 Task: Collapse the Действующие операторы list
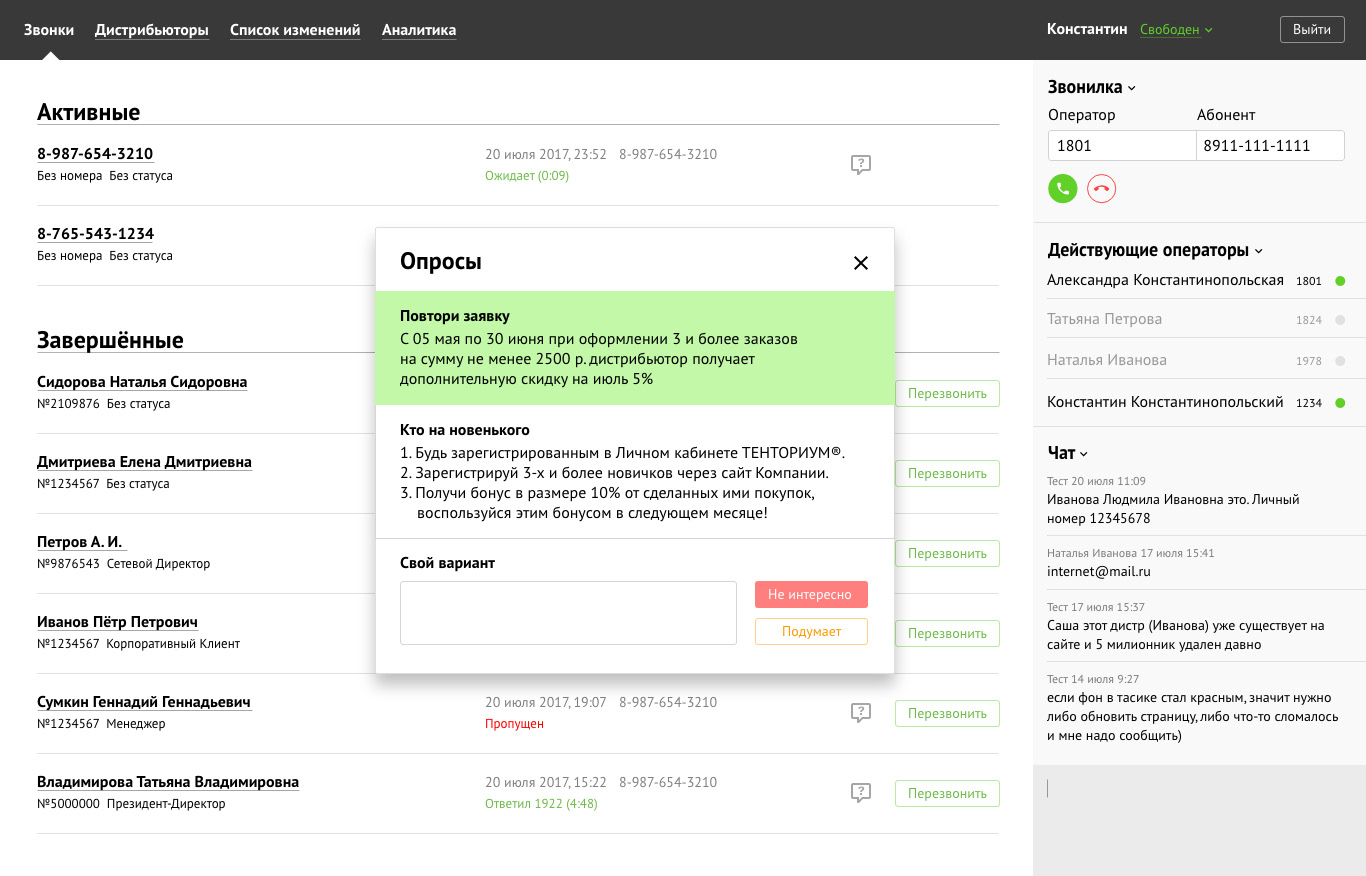(x=1260, y=250)
